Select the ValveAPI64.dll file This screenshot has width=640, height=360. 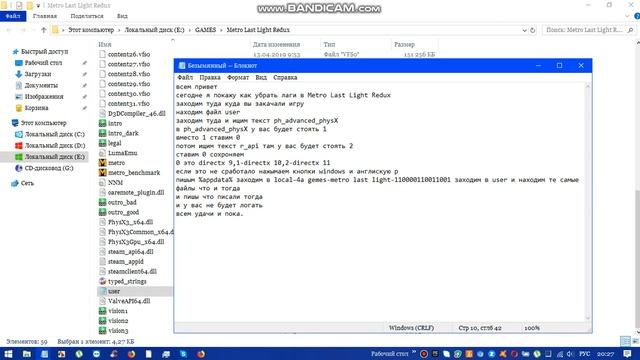[129, 301]
